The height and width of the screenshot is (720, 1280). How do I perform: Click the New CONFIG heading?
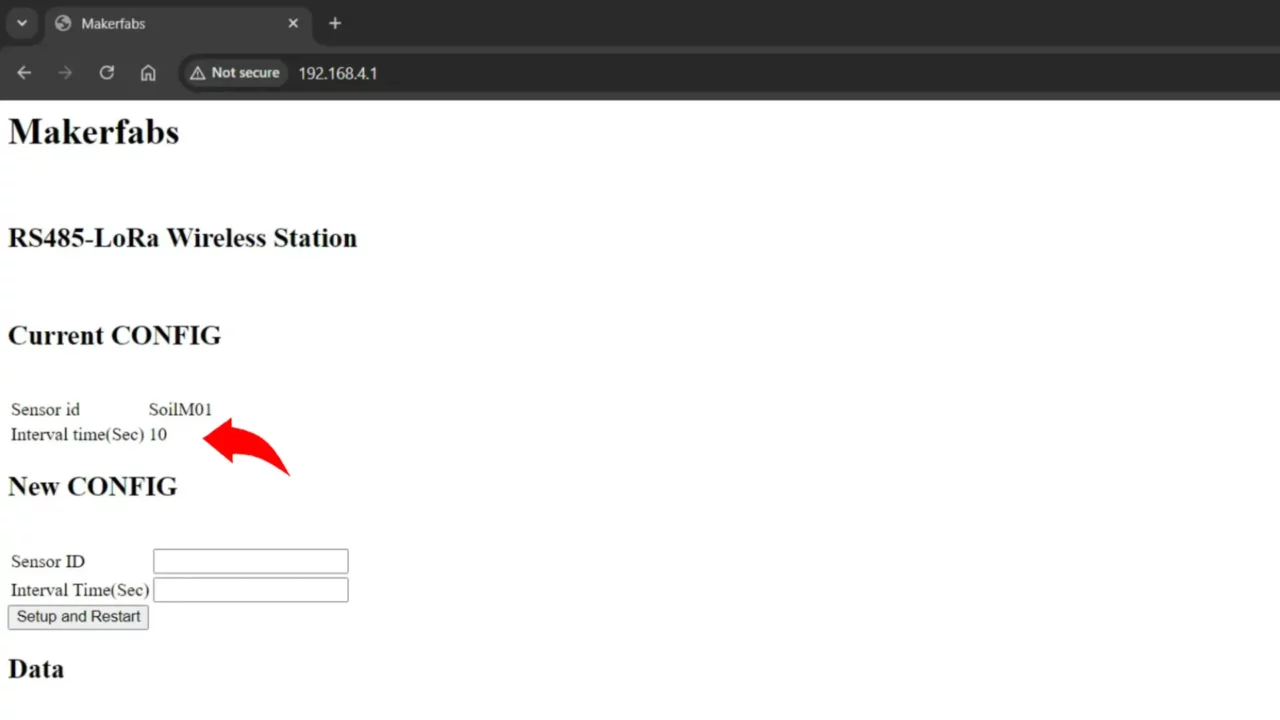(x=93, y=486)
